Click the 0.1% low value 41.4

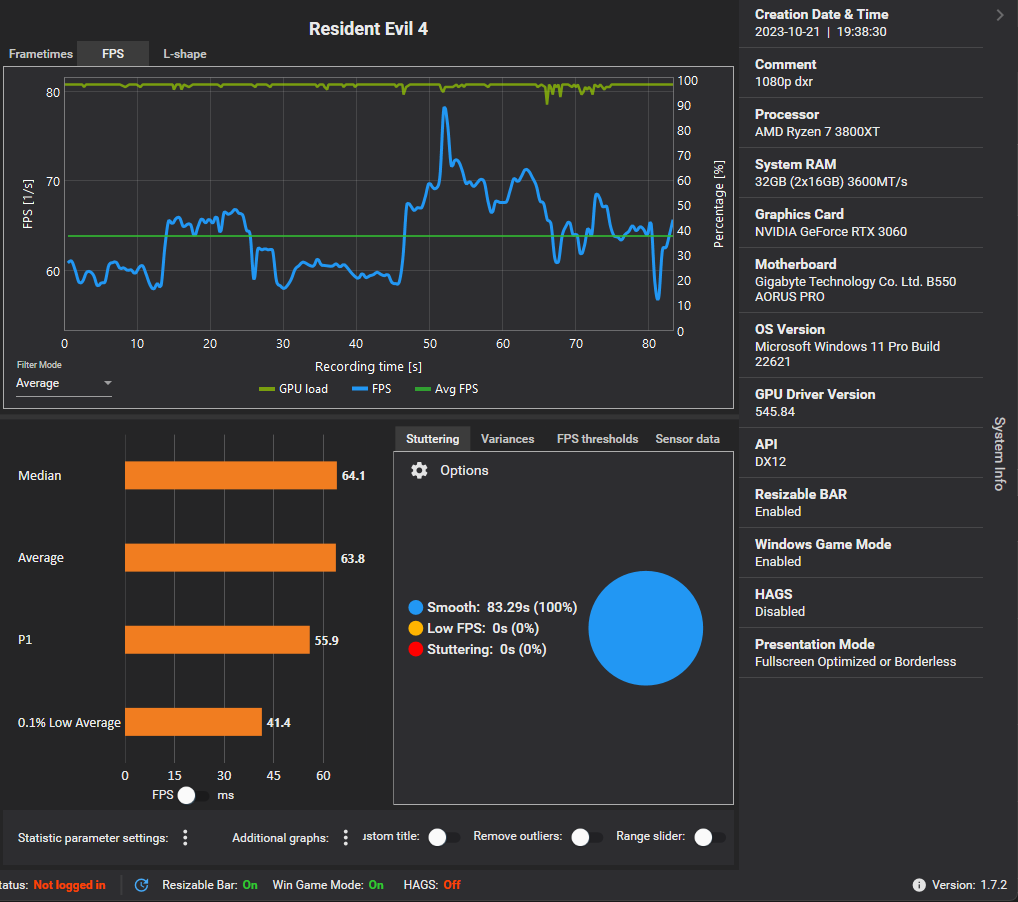279,722
